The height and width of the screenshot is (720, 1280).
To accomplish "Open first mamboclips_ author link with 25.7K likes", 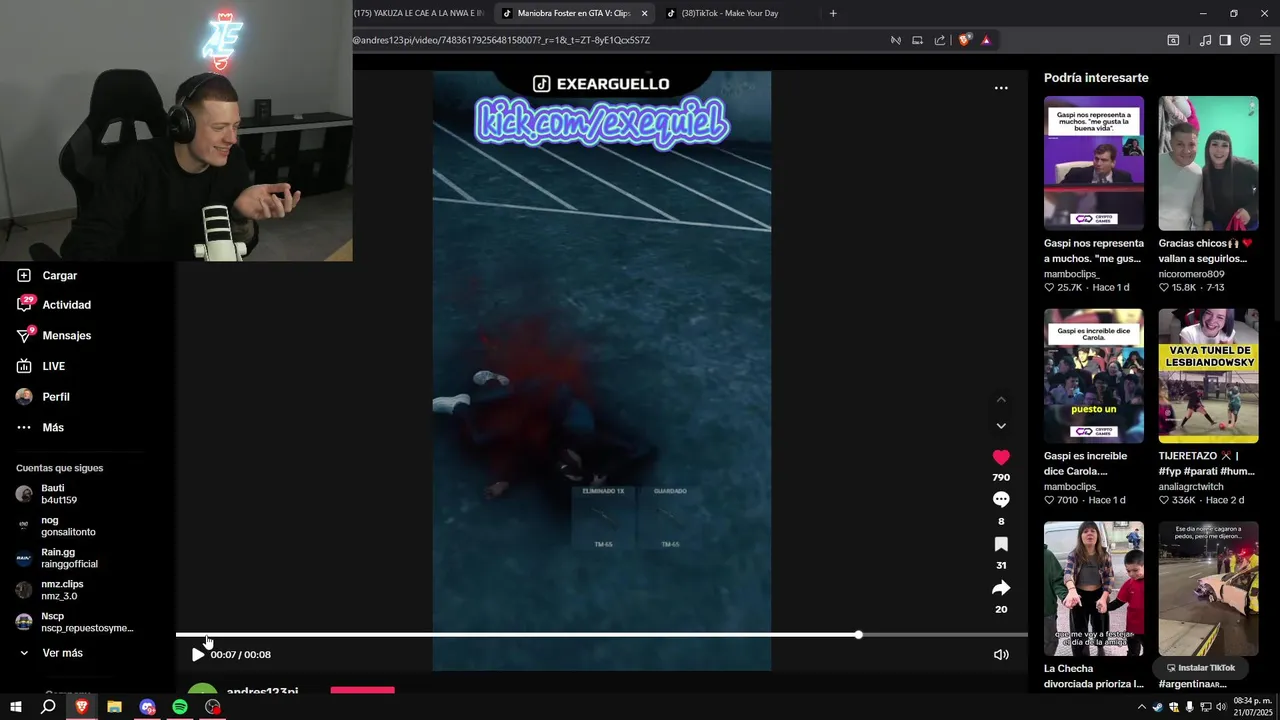I will pos(1071,274).
